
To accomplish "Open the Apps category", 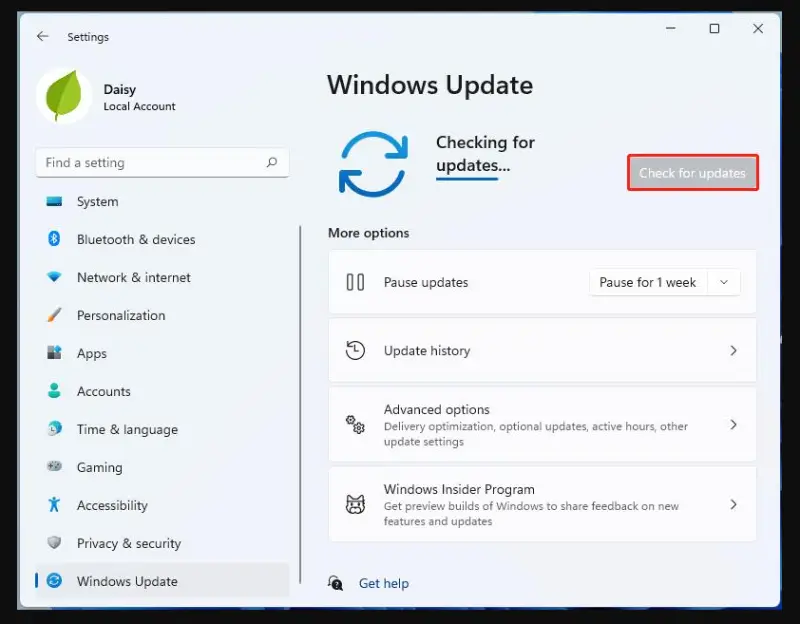I will (x=162, y=353).
